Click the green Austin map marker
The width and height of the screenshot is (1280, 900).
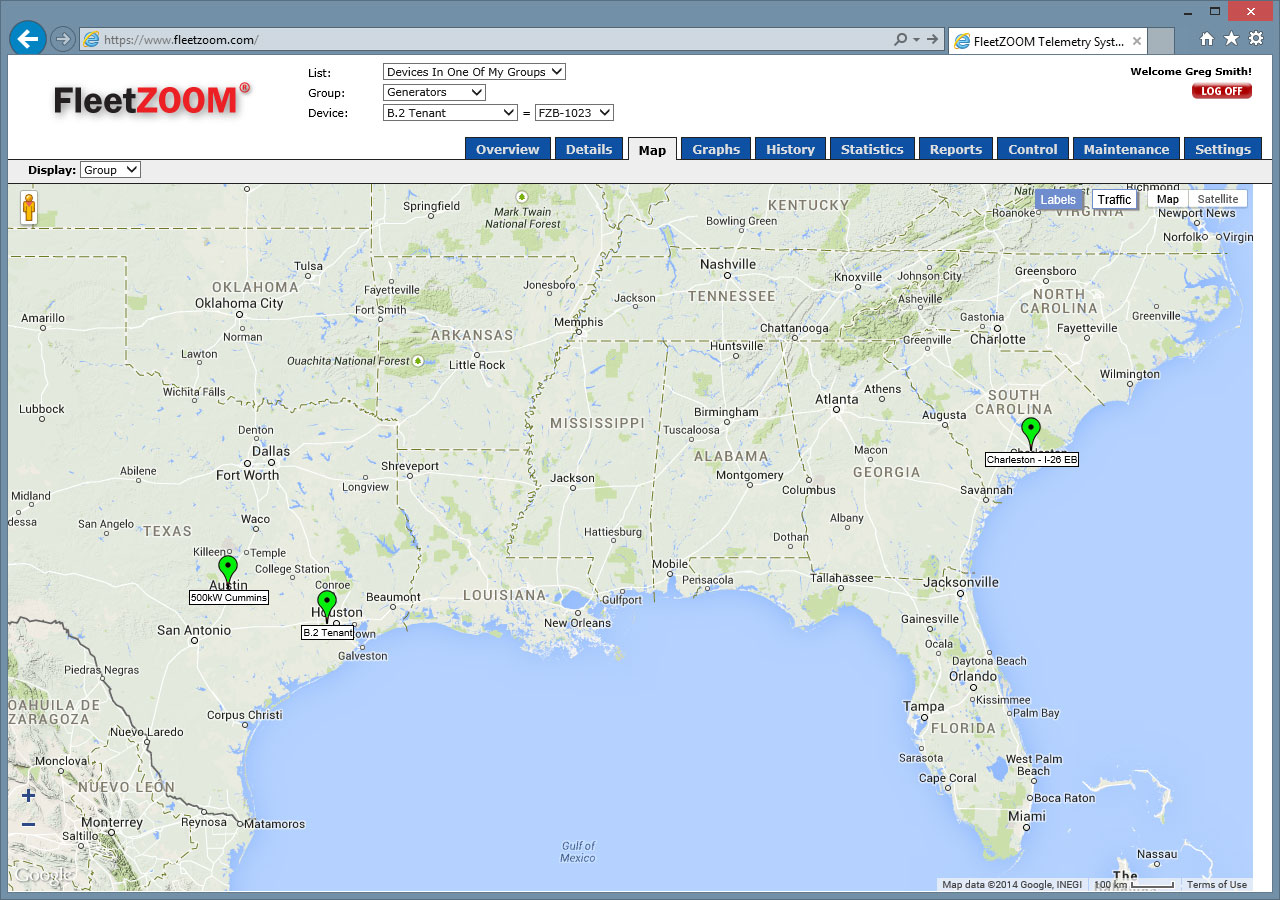(228, 571)
